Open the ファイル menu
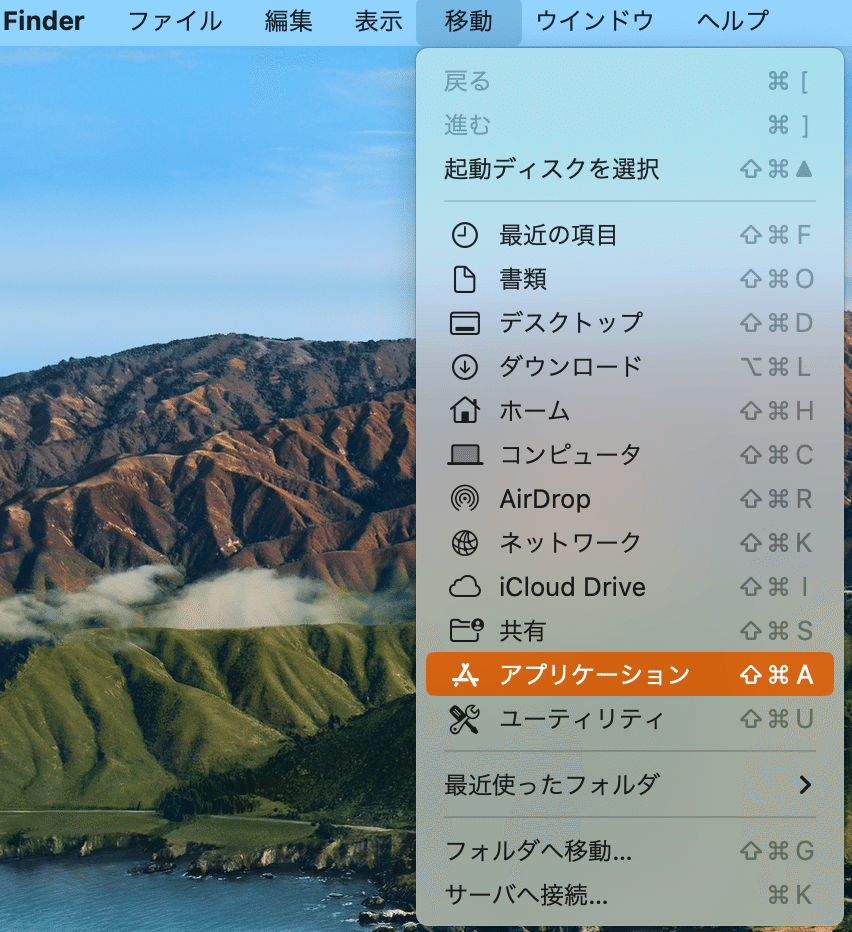Screen dimensions: 852x932 [175, 21]
